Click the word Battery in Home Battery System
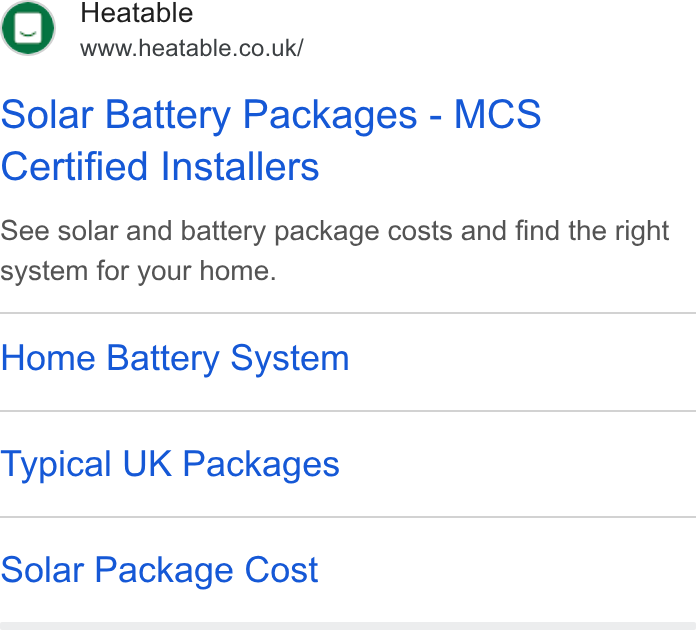This screenshot has width=696, height=630. (x=163, y=359)
